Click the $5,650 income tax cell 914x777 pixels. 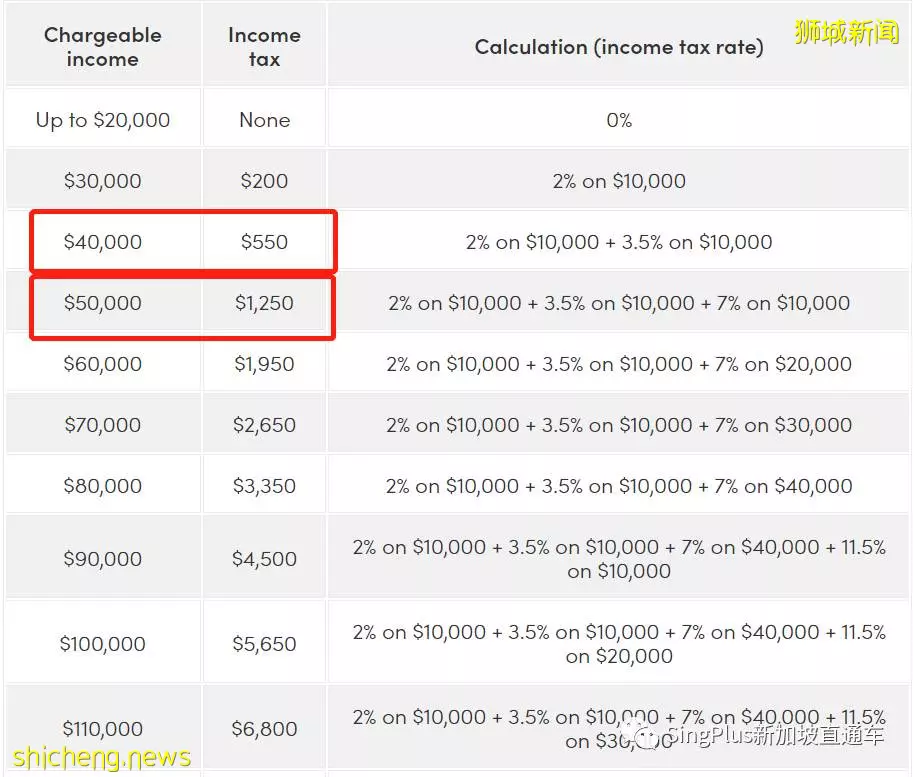(265, 644)
